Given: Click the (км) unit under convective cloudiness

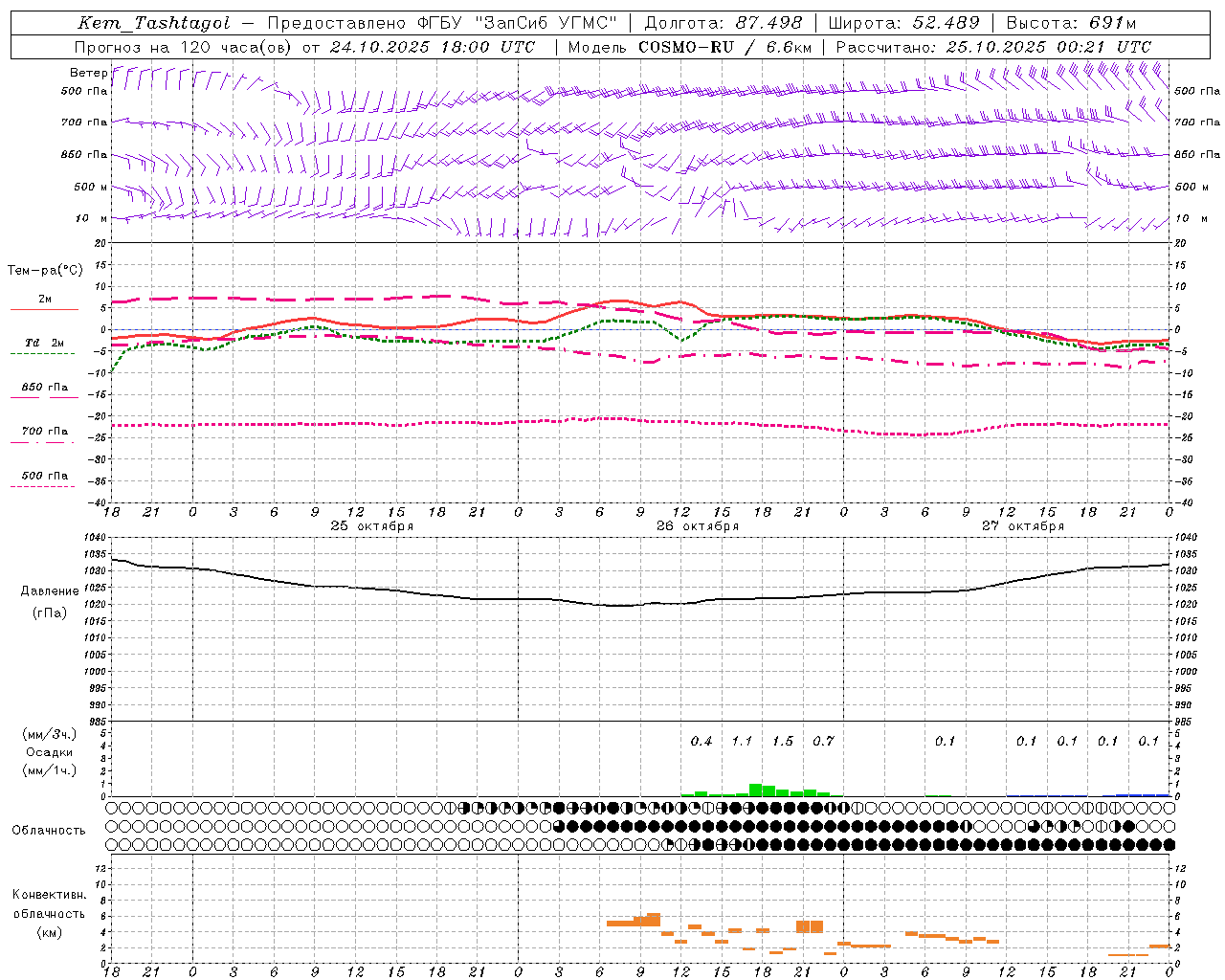Looking at the screenshot, I should pyautogui.click(x=49, y=932).
